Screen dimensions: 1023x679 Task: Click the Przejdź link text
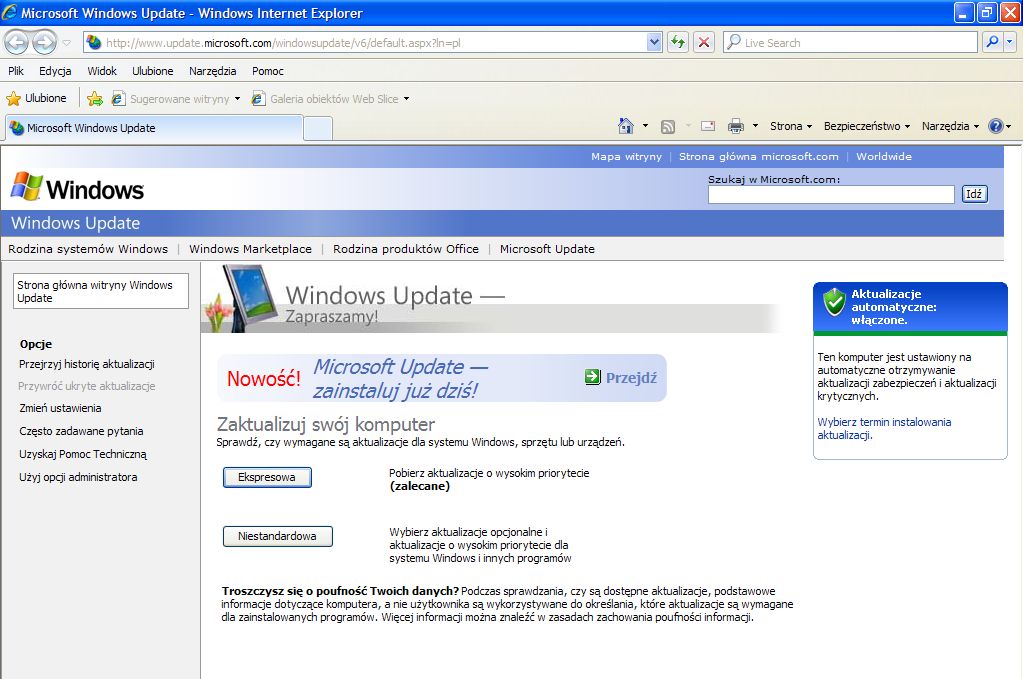pyautogui.click(x=631, y=378)
